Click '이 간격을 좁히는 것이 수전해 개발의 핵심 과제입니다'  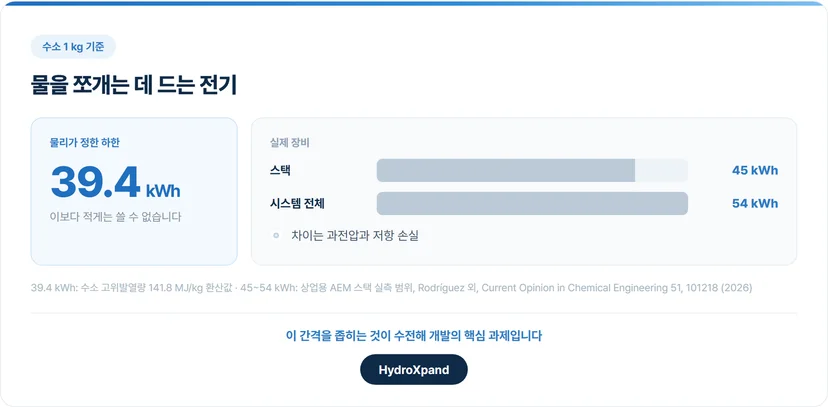(x=413, y=336)
